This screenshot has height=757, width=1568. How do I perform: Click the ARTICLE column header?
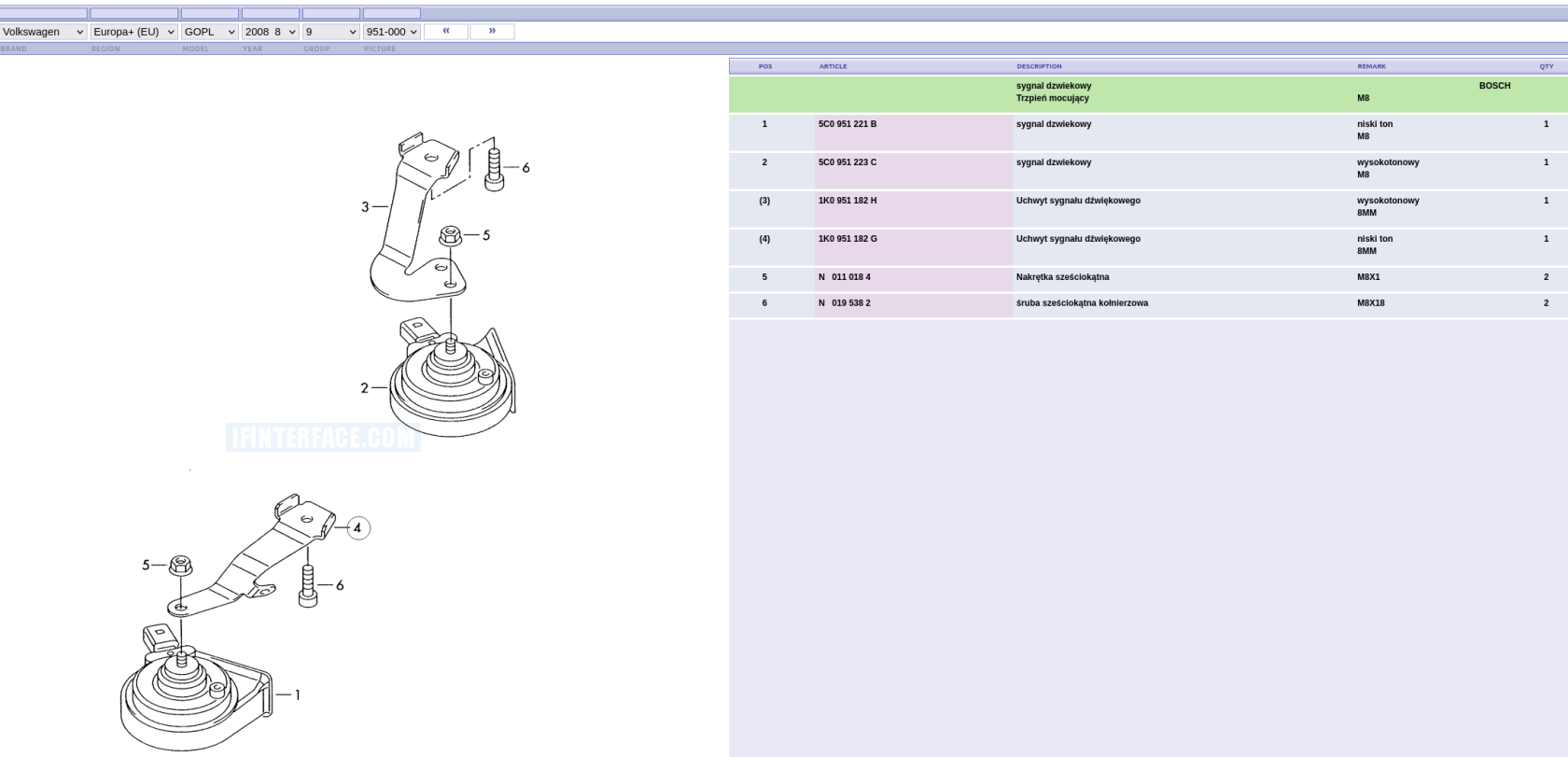[x=833, y=66]
